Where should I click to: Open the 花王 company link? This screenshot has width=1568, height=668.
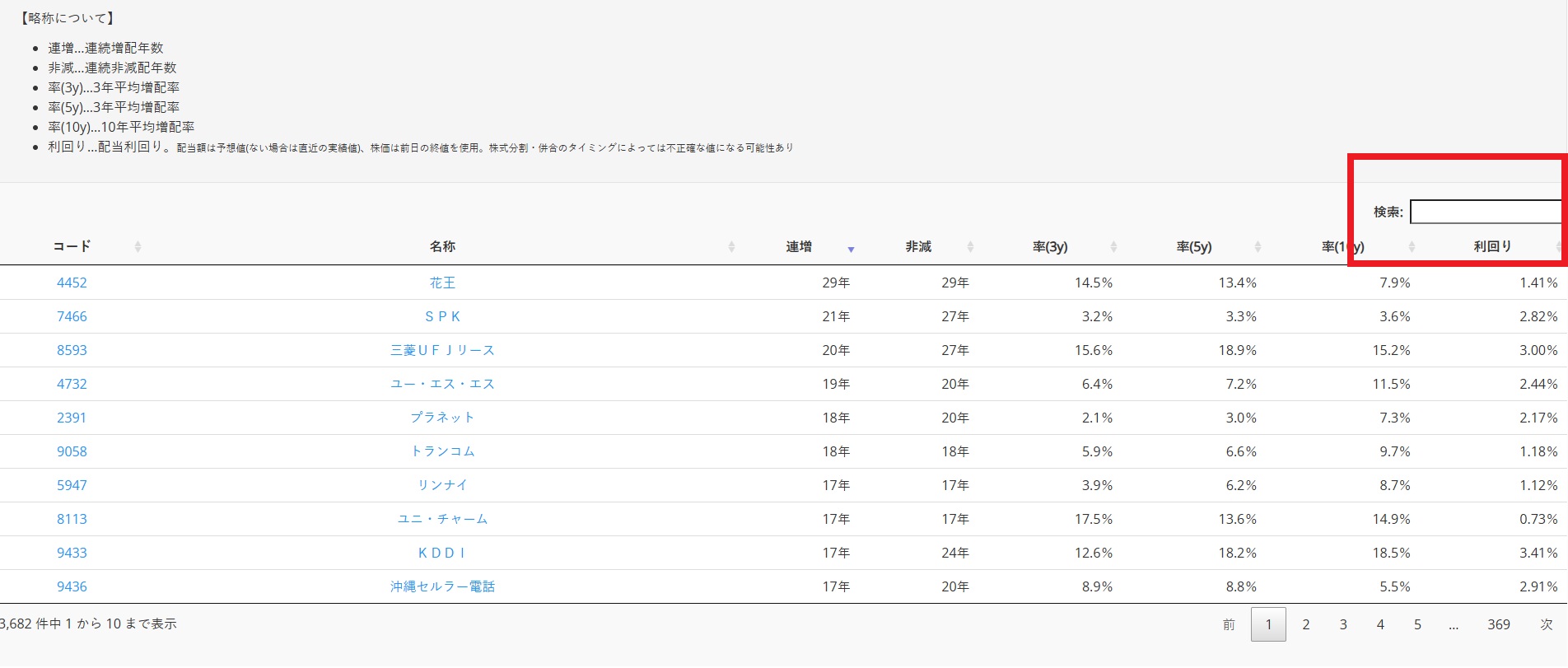click(x=442, y=283)
